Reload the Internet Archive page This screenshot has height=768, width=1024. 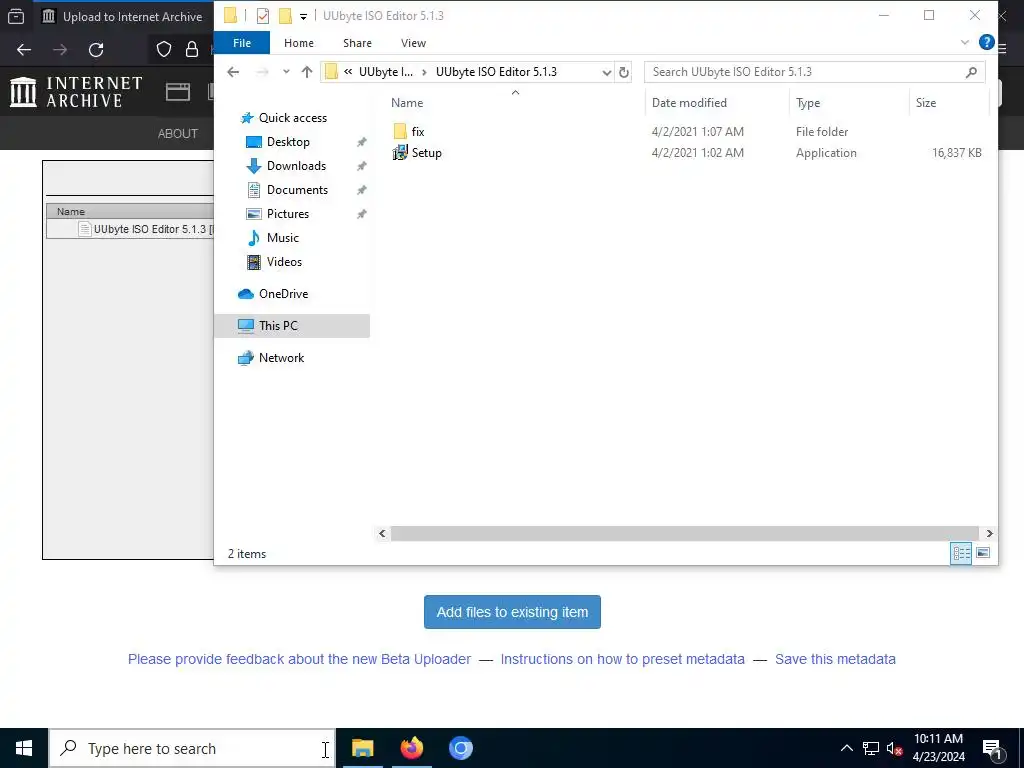pos(96,50)
